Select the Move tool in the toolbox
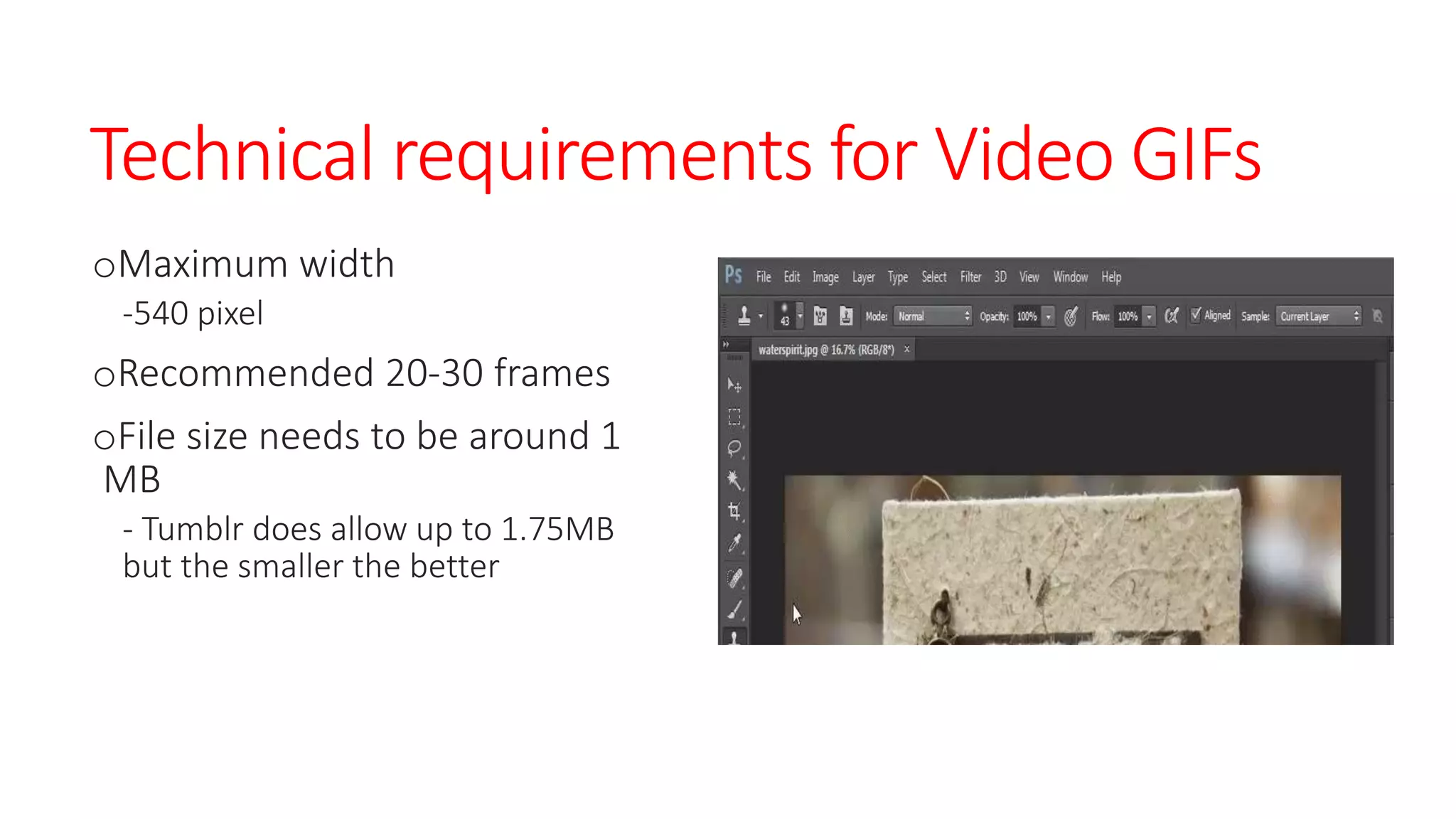This screenshot has width=1456, height=819. pyautogui.click(x=734, y=385)
